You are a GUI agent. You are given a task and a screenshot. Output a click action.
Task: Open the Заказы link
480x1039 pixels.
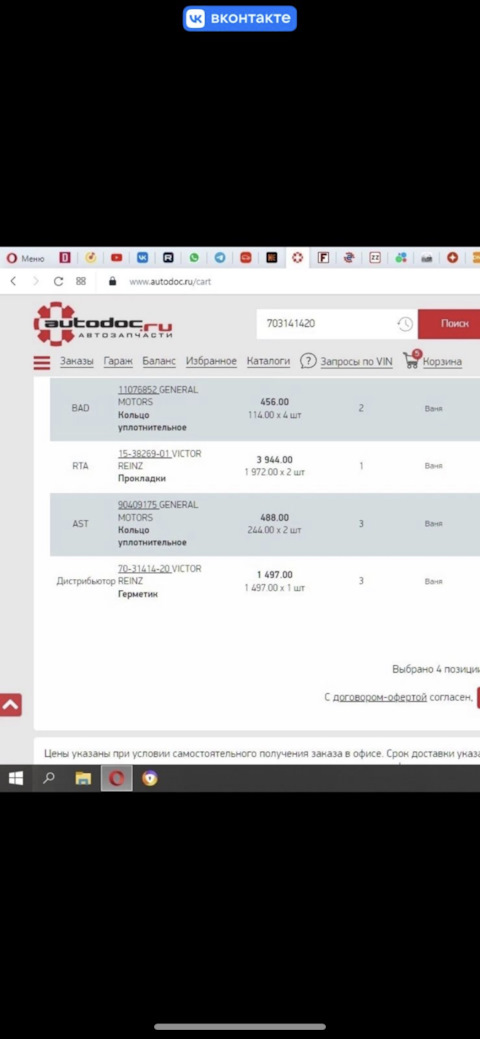click(x=77, y=361)
